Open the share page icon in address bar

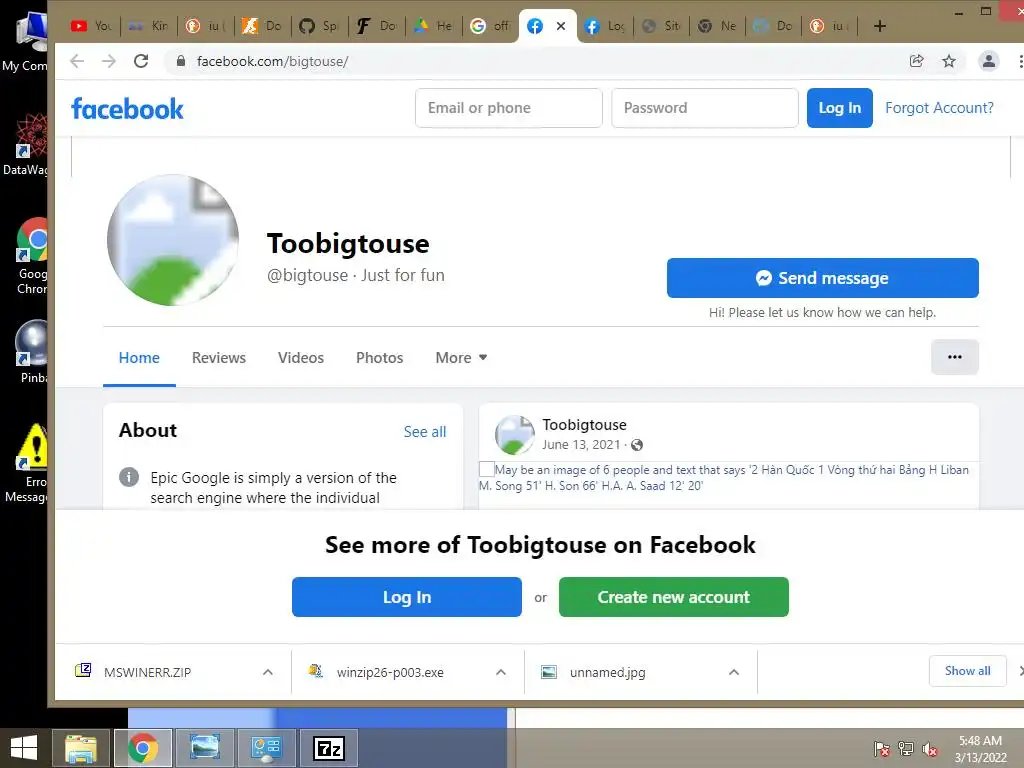(916, 61)
